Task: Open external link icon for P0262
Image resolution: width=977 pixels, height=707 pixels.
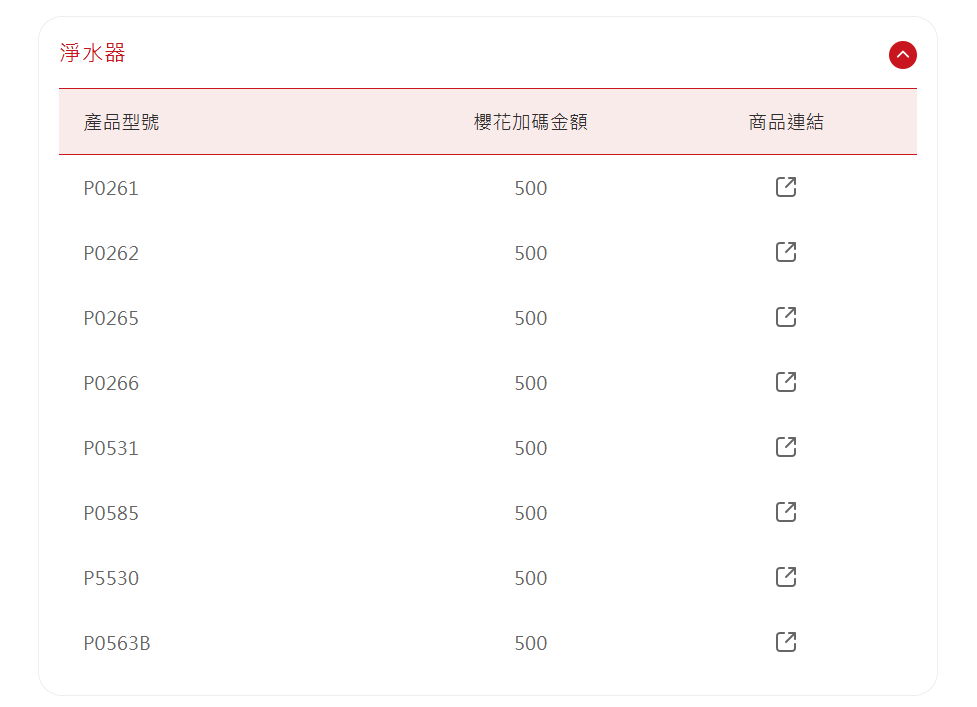Action: (786, 252)
